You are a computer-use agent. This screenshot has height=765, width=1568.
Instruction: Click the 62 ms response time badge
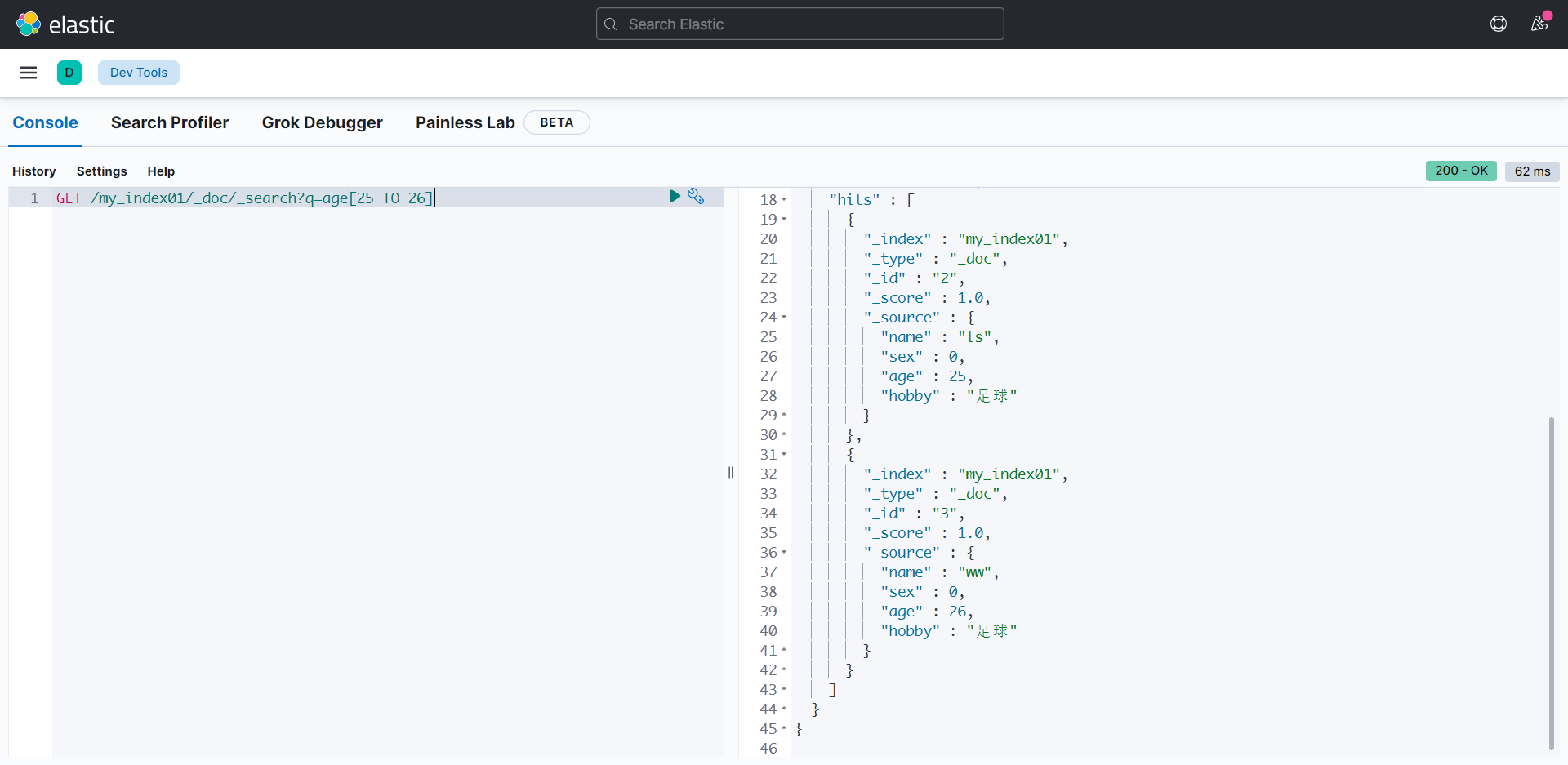1532,171
